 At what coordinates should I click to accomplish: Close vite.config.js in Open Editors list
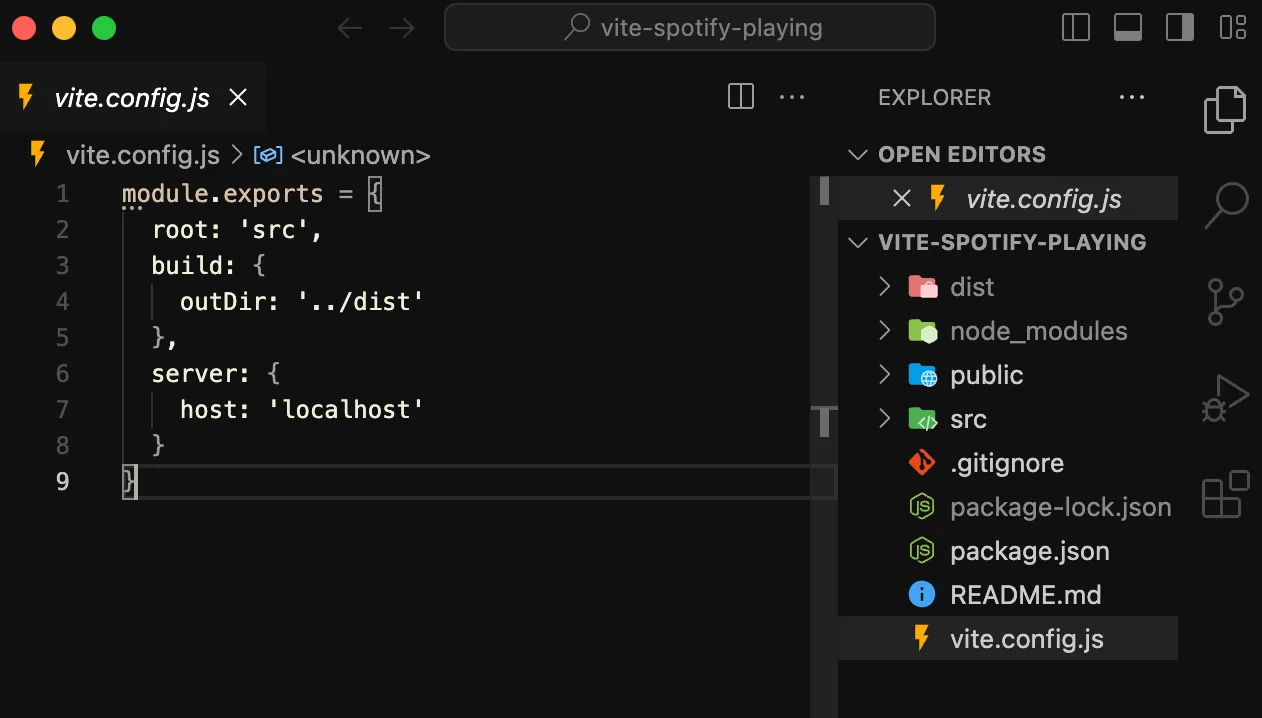pyautogui.click(x=901, y=199)
